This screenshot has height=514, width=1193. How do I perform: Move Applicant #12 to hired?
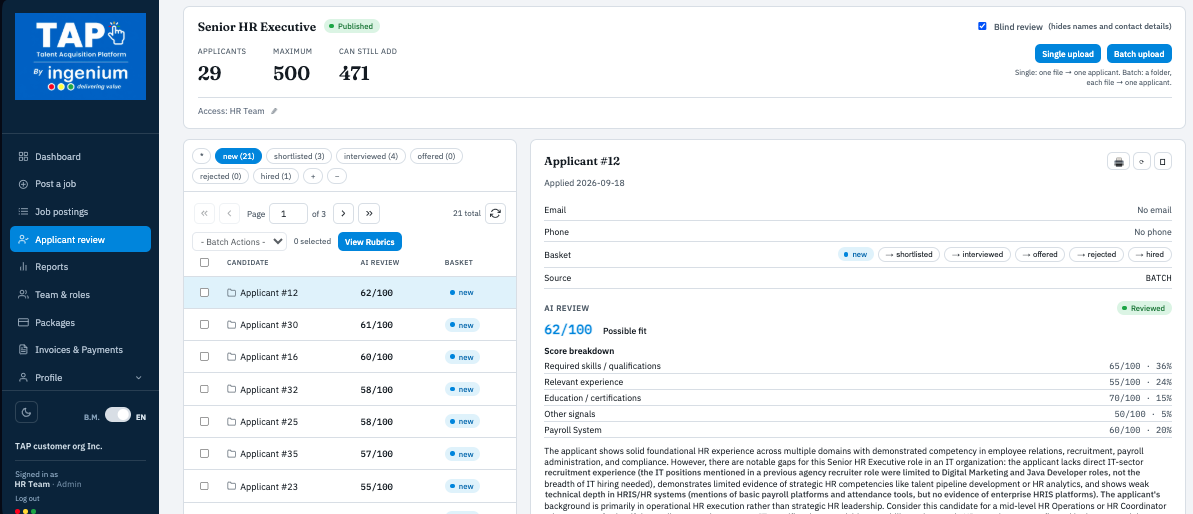[x=1150, y=255]
